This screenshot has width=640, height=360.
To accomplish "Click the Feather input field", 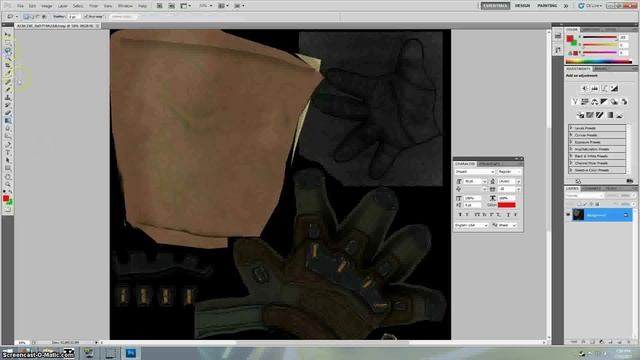I will 74,17.
